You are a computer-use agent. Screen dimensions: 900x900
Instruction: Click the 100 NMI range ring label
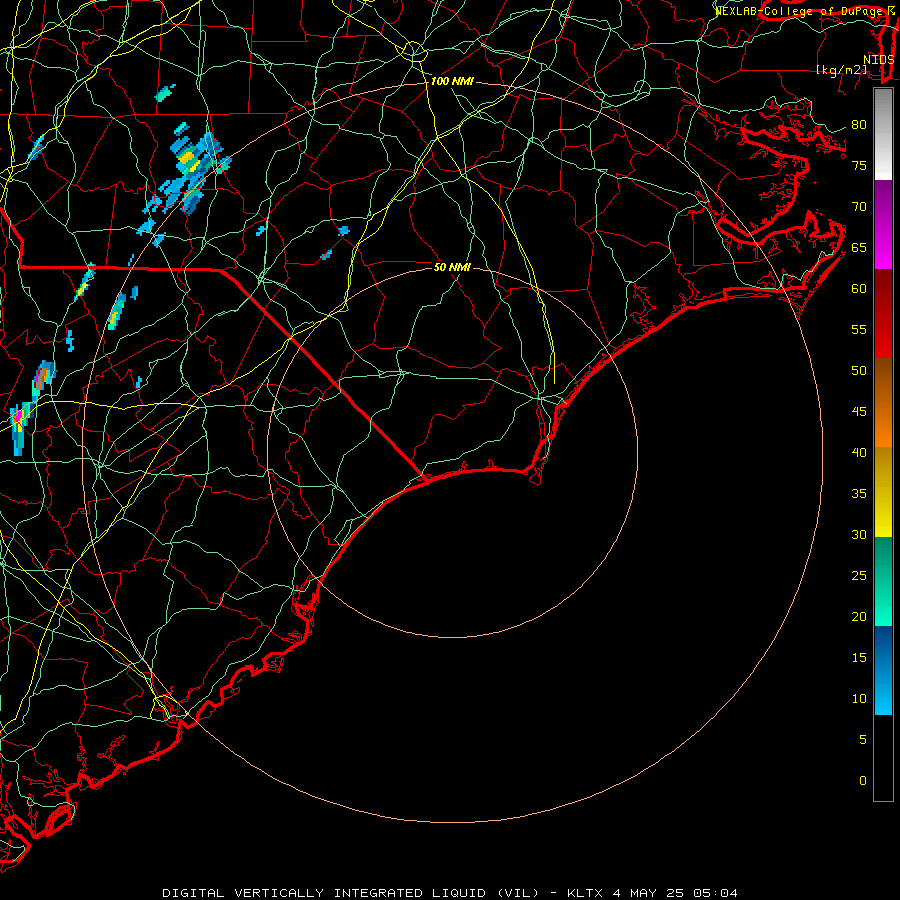(x=452, y=82)
